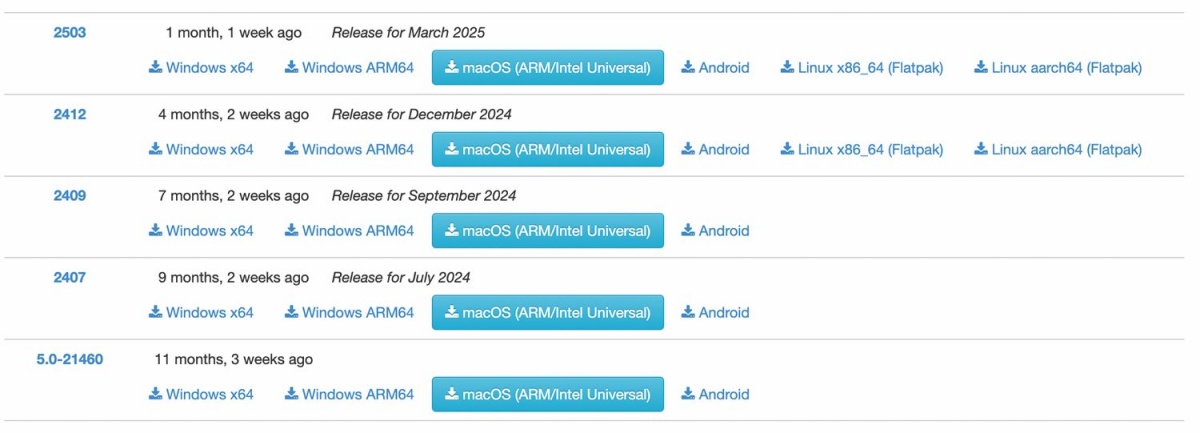Viewport: 1200px width, 433px height.
Task: Download macOS Universal build for release 2407
Action: 548,313
